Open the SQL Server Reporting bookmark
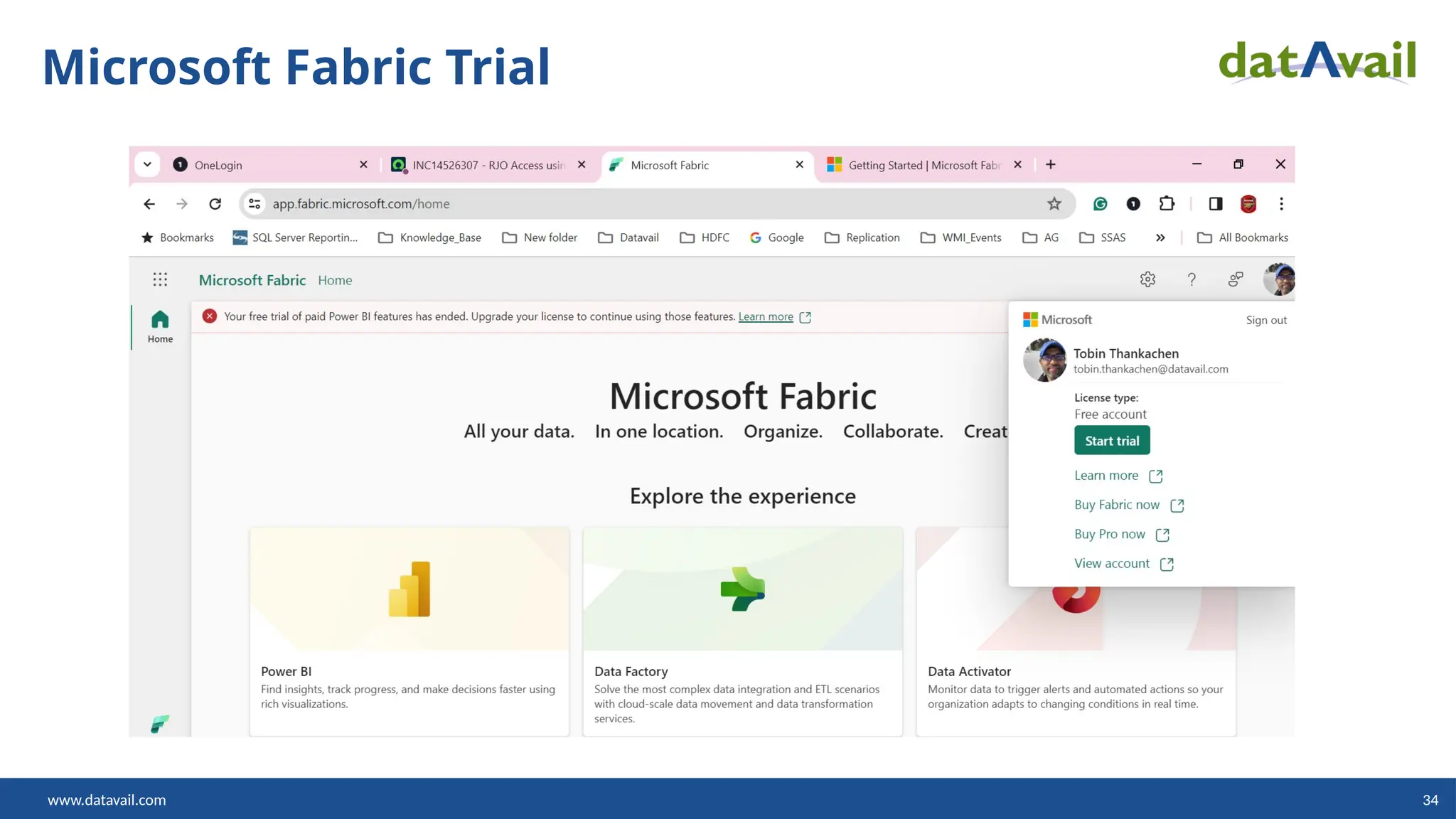This screenshot has width=1456, height=819. coord(295,237)
